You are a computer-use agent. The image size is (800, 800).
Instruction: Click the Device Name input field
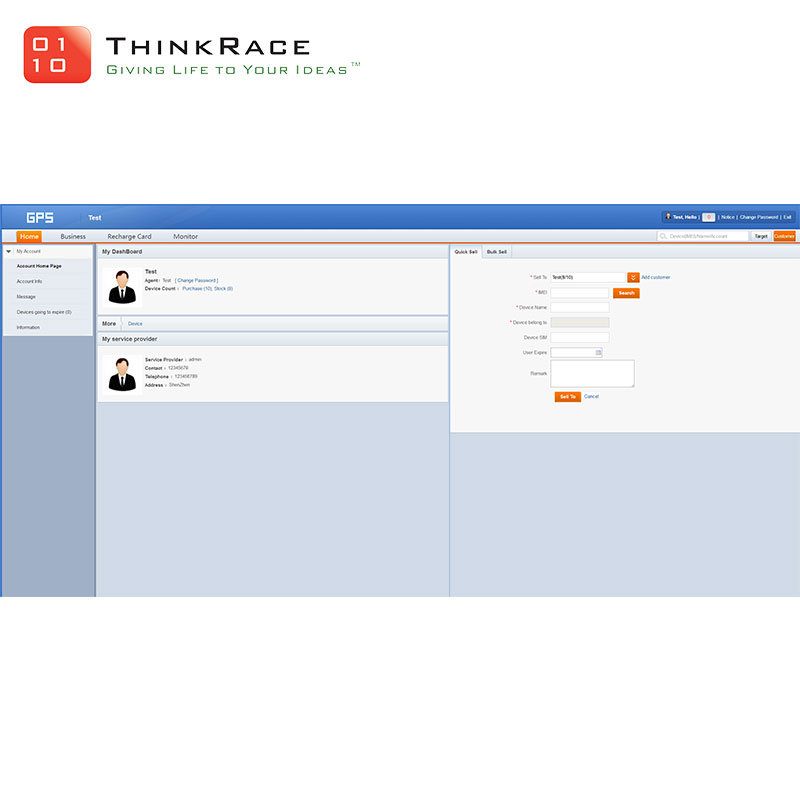point(579,307)
